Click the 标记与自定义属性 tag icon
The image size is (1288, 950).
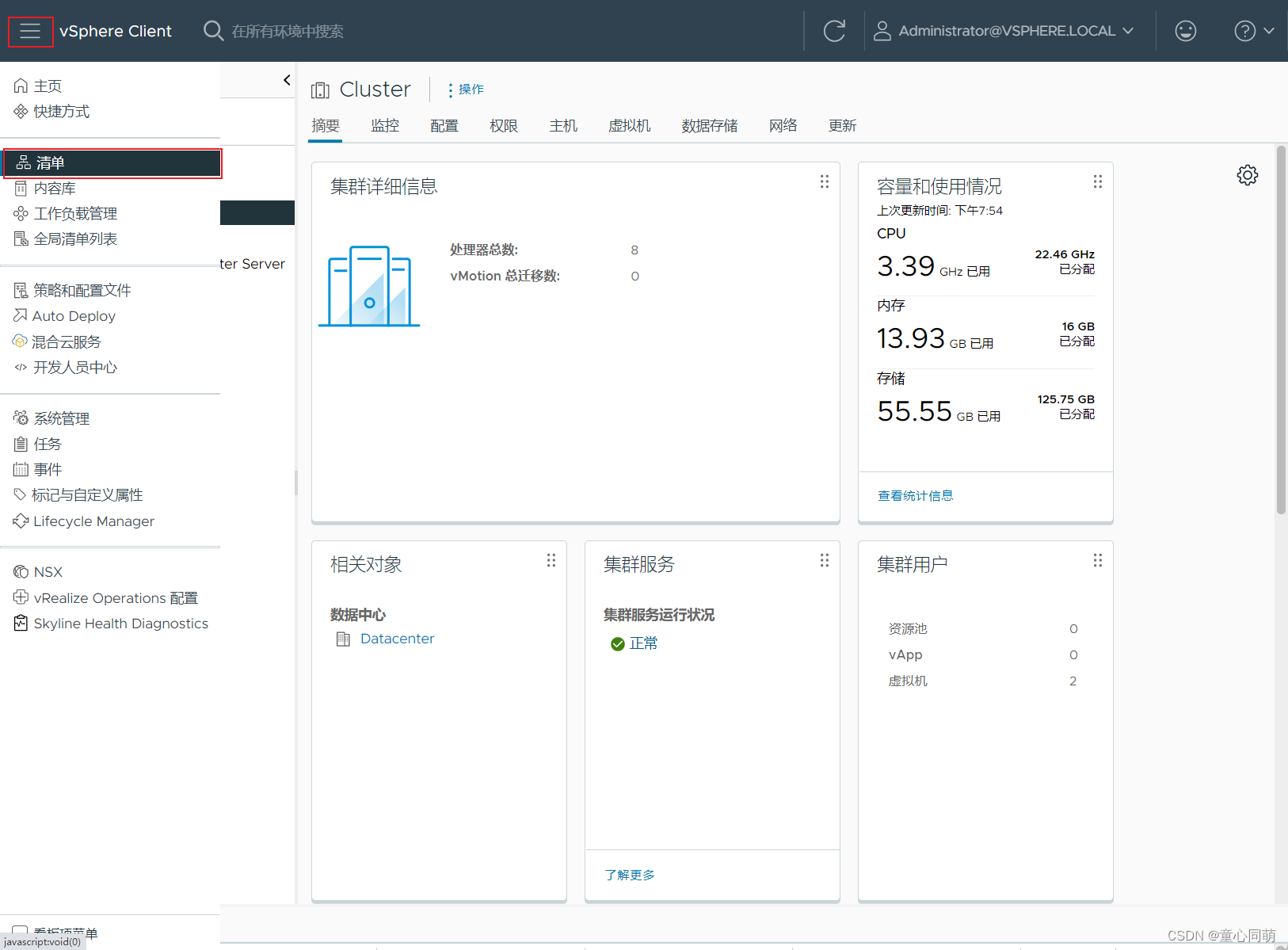[20, 494]
